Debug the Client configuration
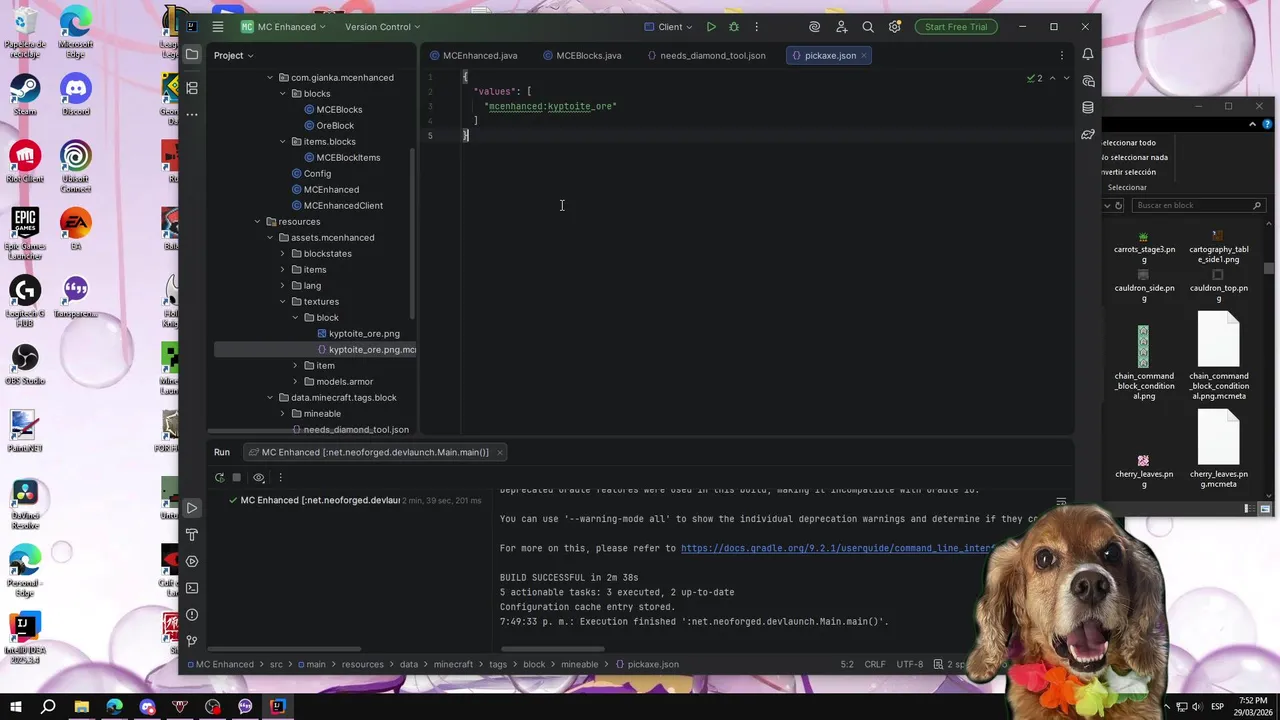 point(734,27)
